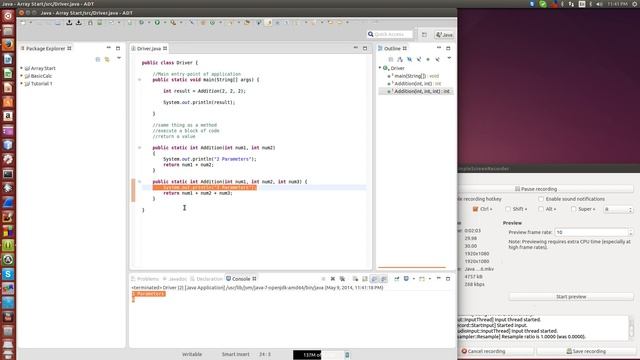Click the Quick Access search field
The image size is (640, 360).
pyautogui.click(x=390, y=35)
